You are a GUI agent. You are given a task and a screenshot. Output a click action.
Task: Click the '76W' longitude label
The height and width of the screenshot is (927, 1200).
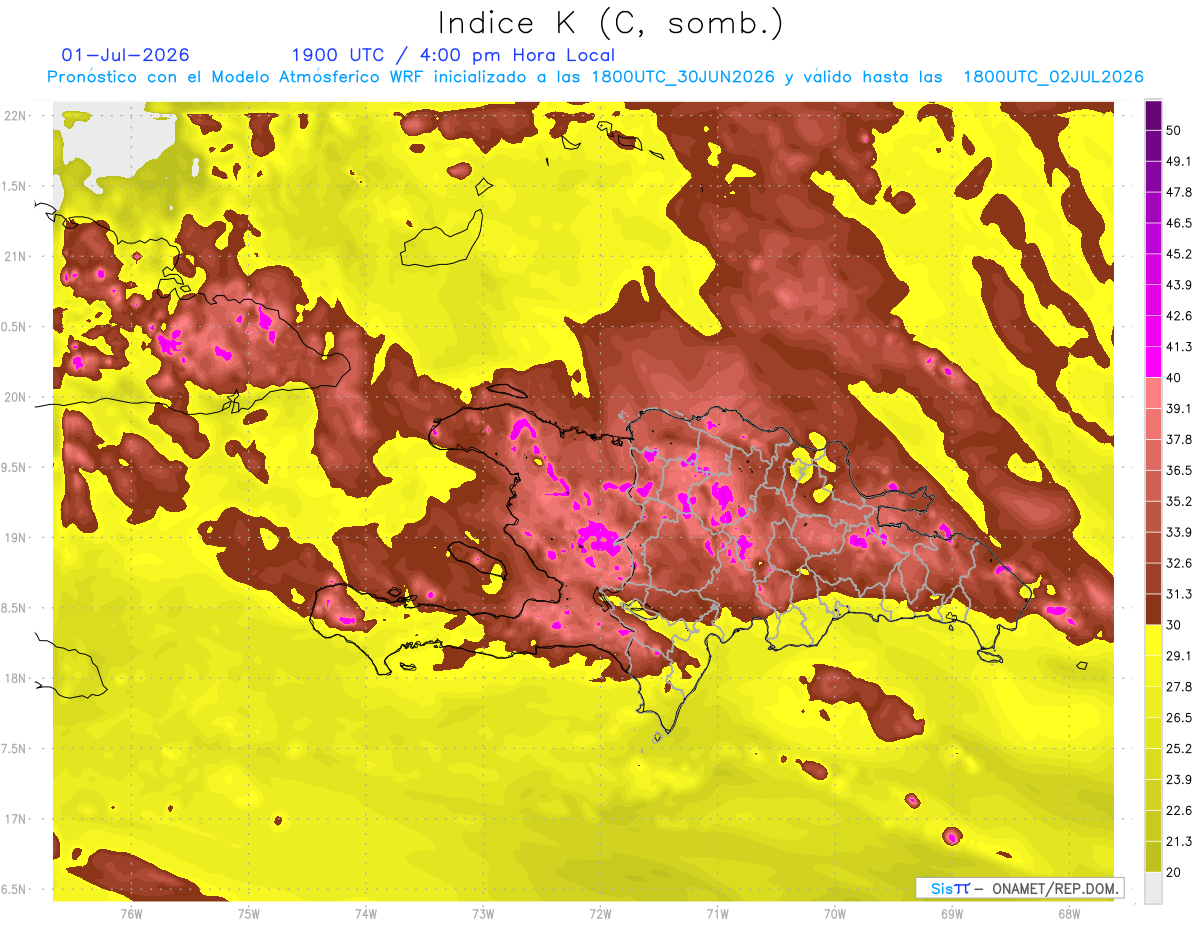[132, 913]
